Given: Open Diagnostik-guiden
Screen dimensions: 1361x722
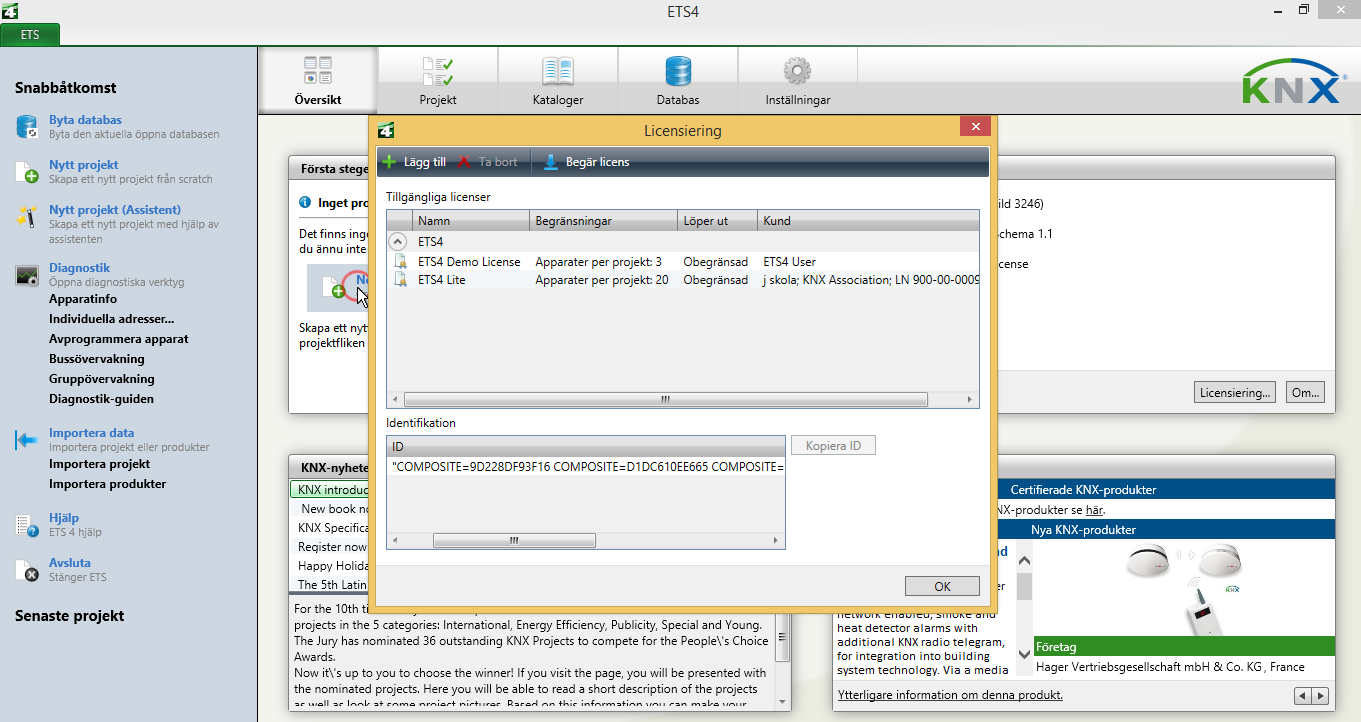Looking at the screenshot, I should click(x=102, y=399).
